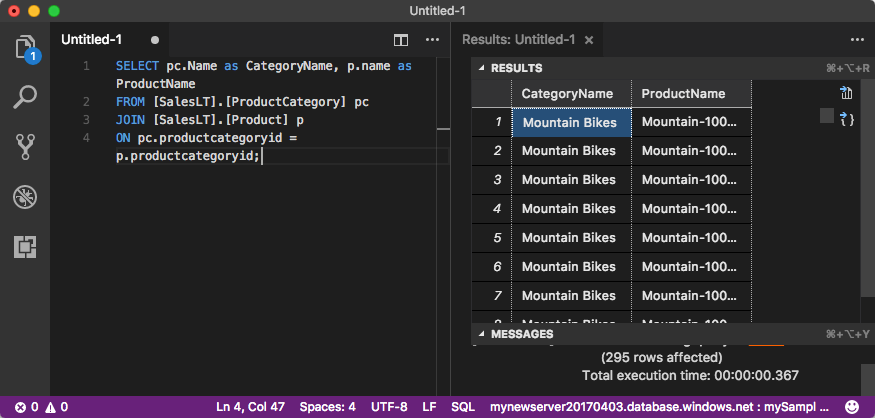Open the Debug view
The height and width of the screenshot is (418, 875).
click(x=25, y=196)
